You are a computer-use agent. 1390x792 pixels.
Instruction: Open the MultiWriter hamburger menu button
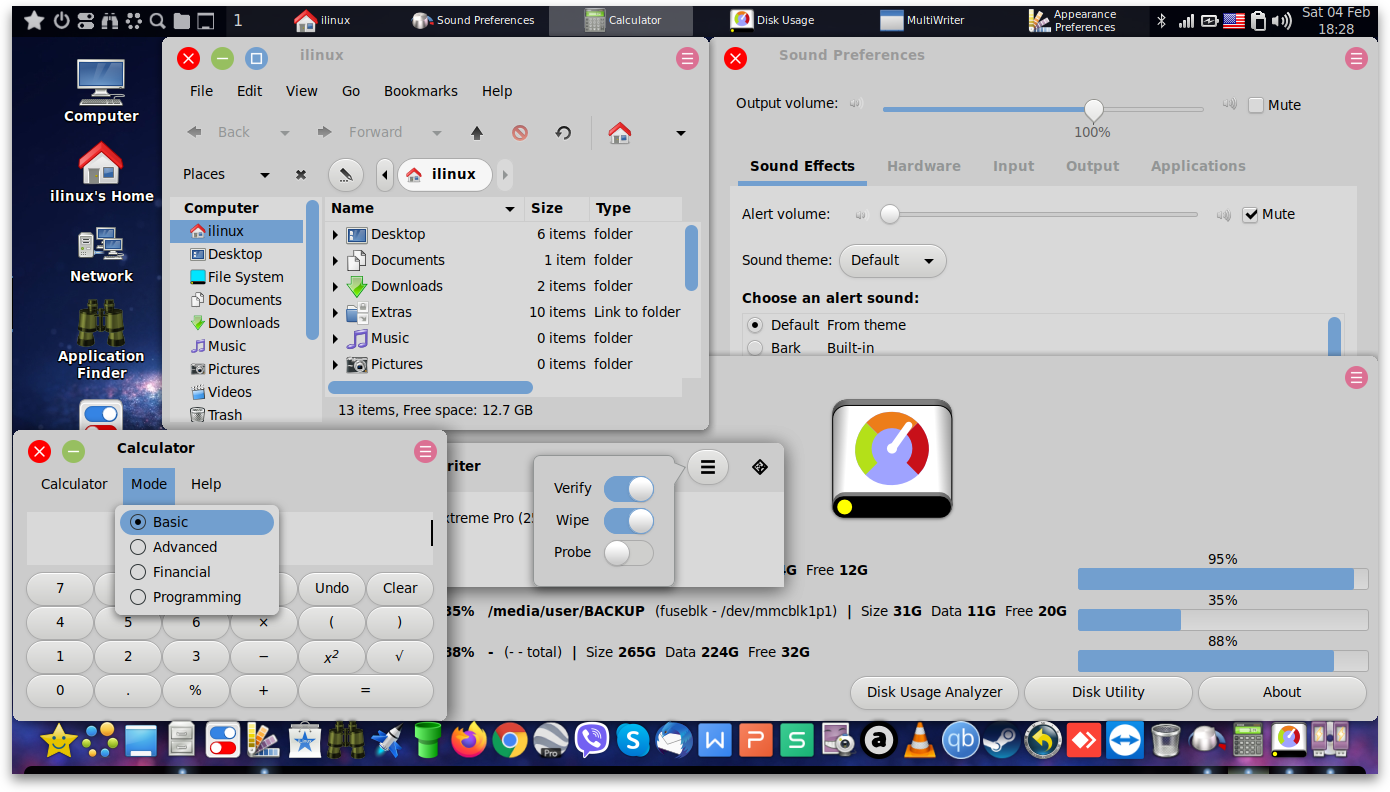pyautogui.click(x=708, y=466)
